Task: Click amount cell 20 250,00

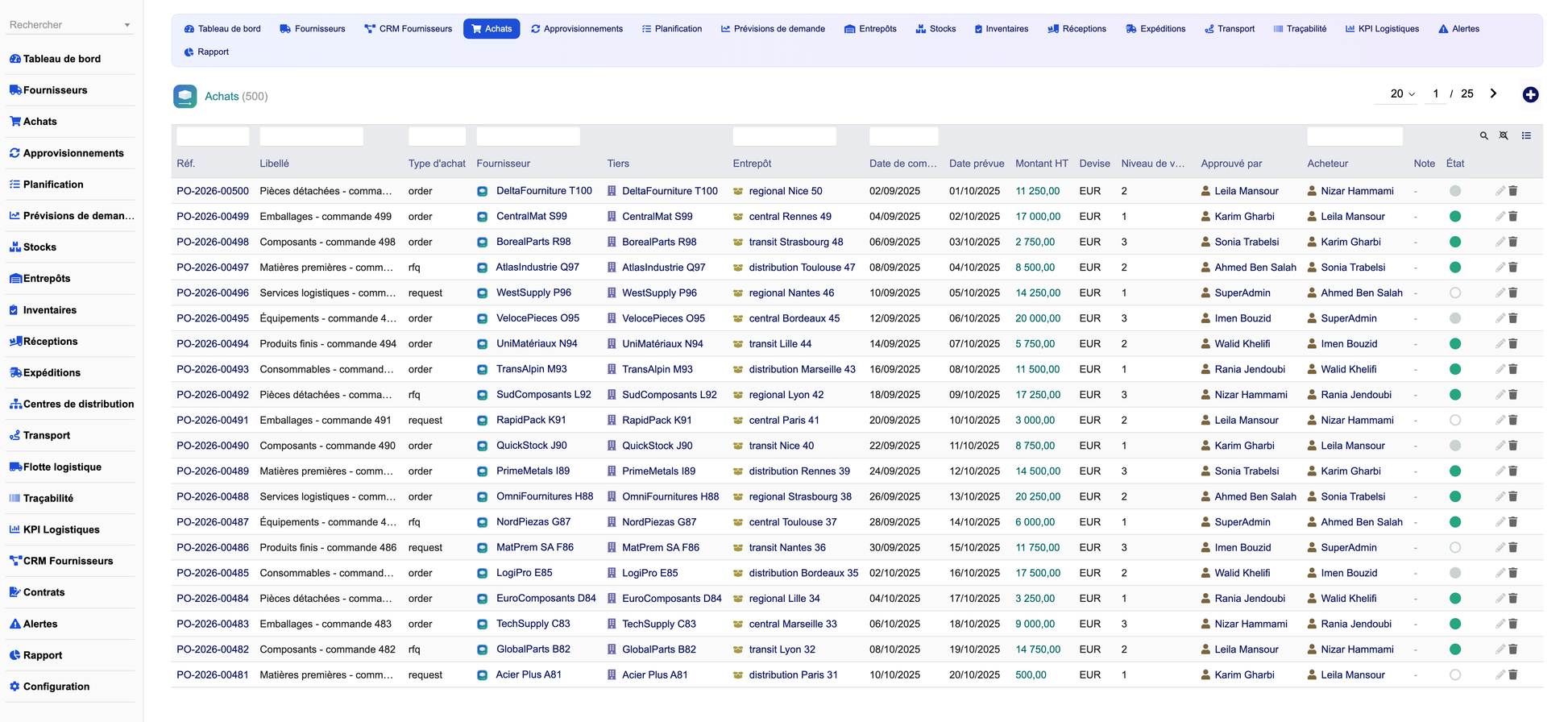Action: [x=1038, y=497]
